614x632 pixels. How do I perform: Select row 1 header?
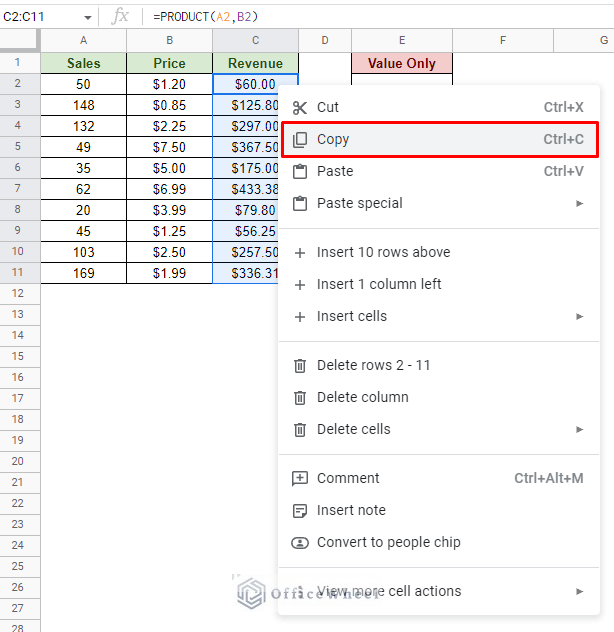[x=20, y=63]
